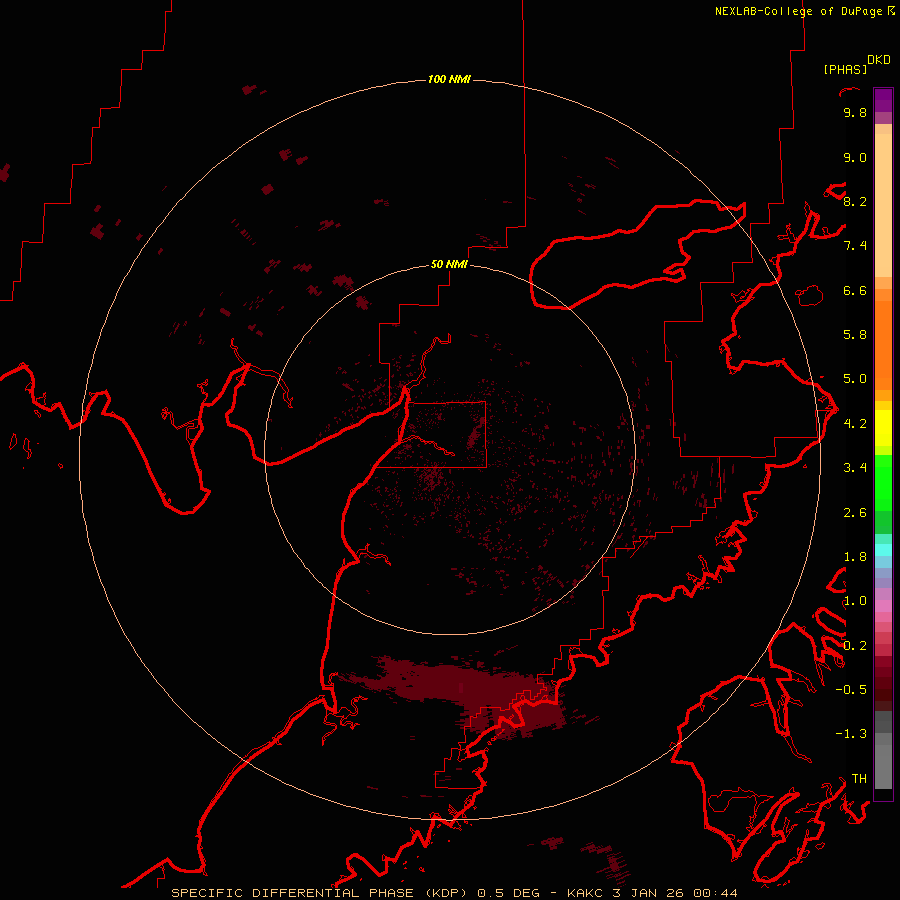The width and height of the screenshot is (900, 900).
Task: Click the cyan segment of the color bar
Action: (883, 550)
